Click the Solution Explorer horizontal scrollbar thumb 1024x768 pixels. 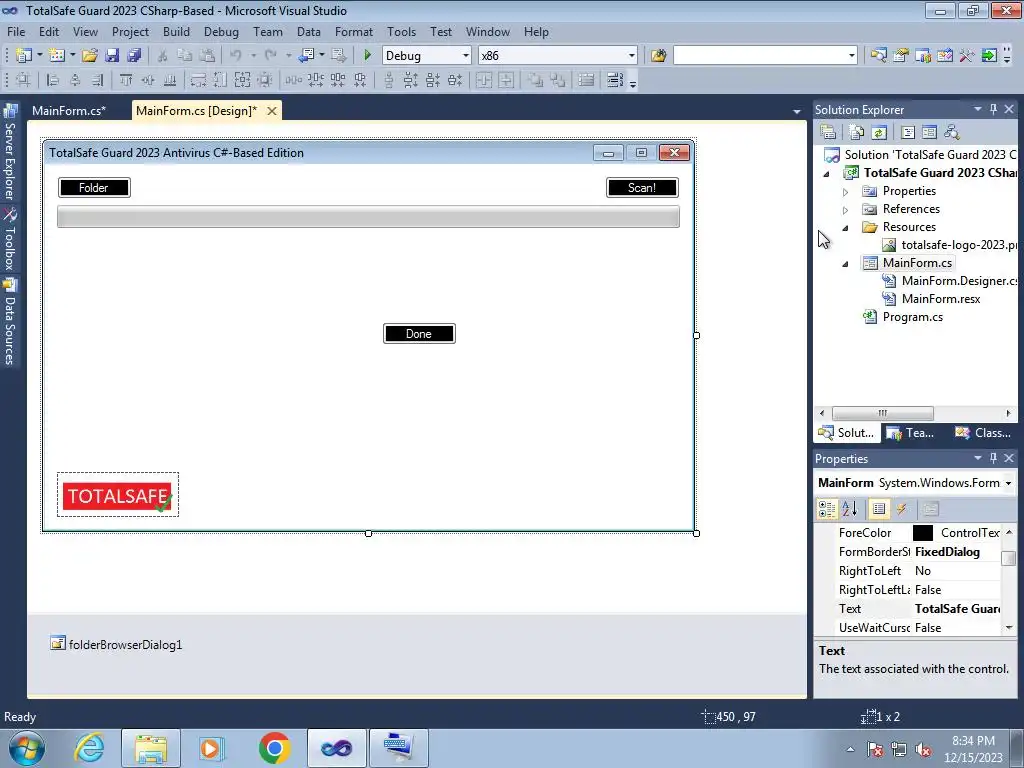882,413
